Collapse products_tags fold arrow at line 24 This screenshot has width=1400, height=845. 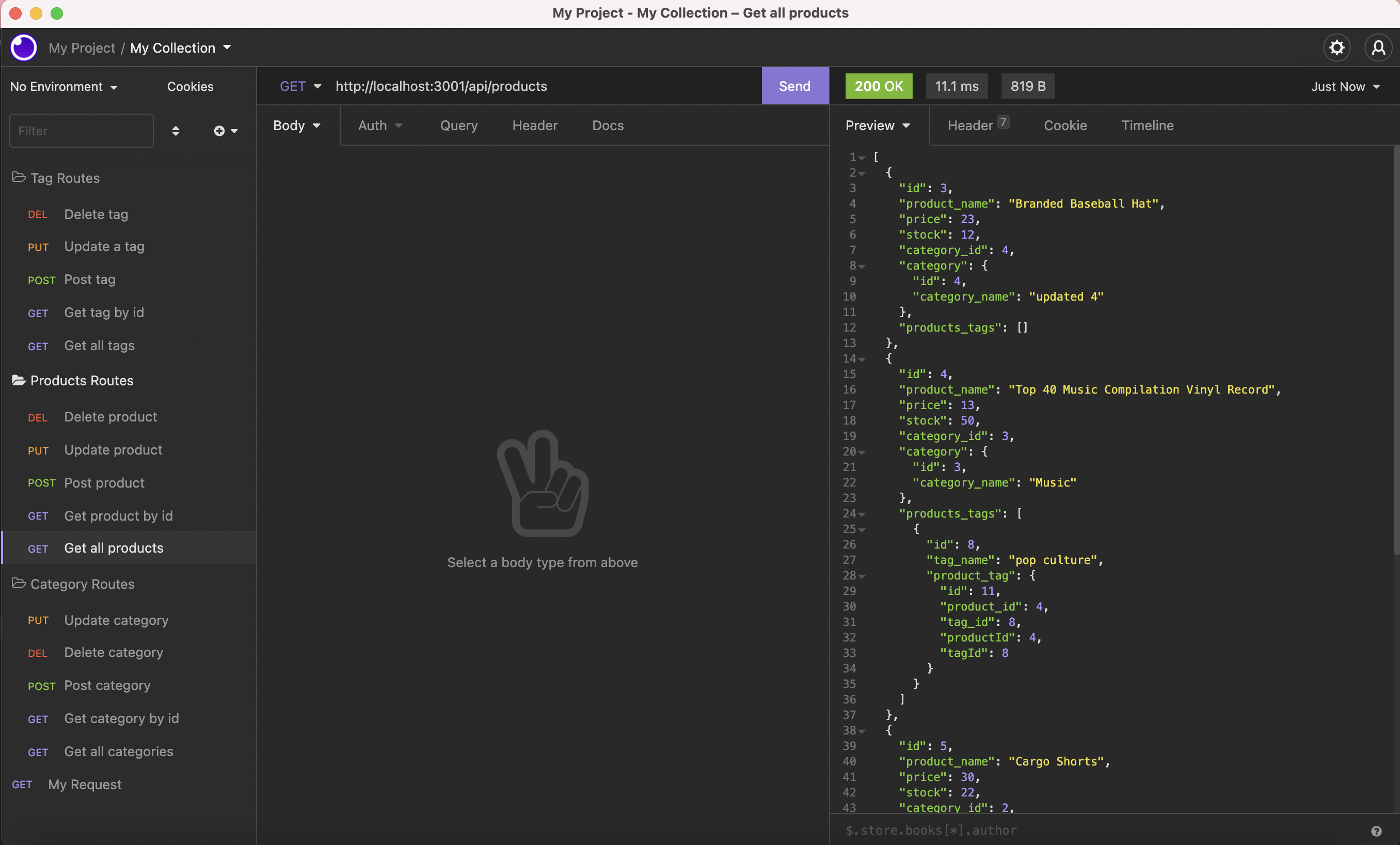tap(862, 514)
